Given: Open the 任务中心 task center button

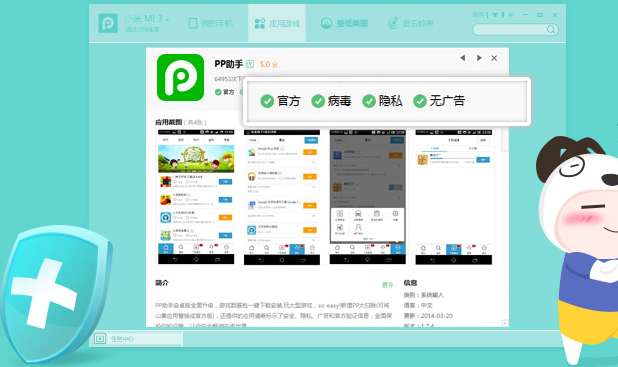Looking at the screenshot, I should click(138, 339).
